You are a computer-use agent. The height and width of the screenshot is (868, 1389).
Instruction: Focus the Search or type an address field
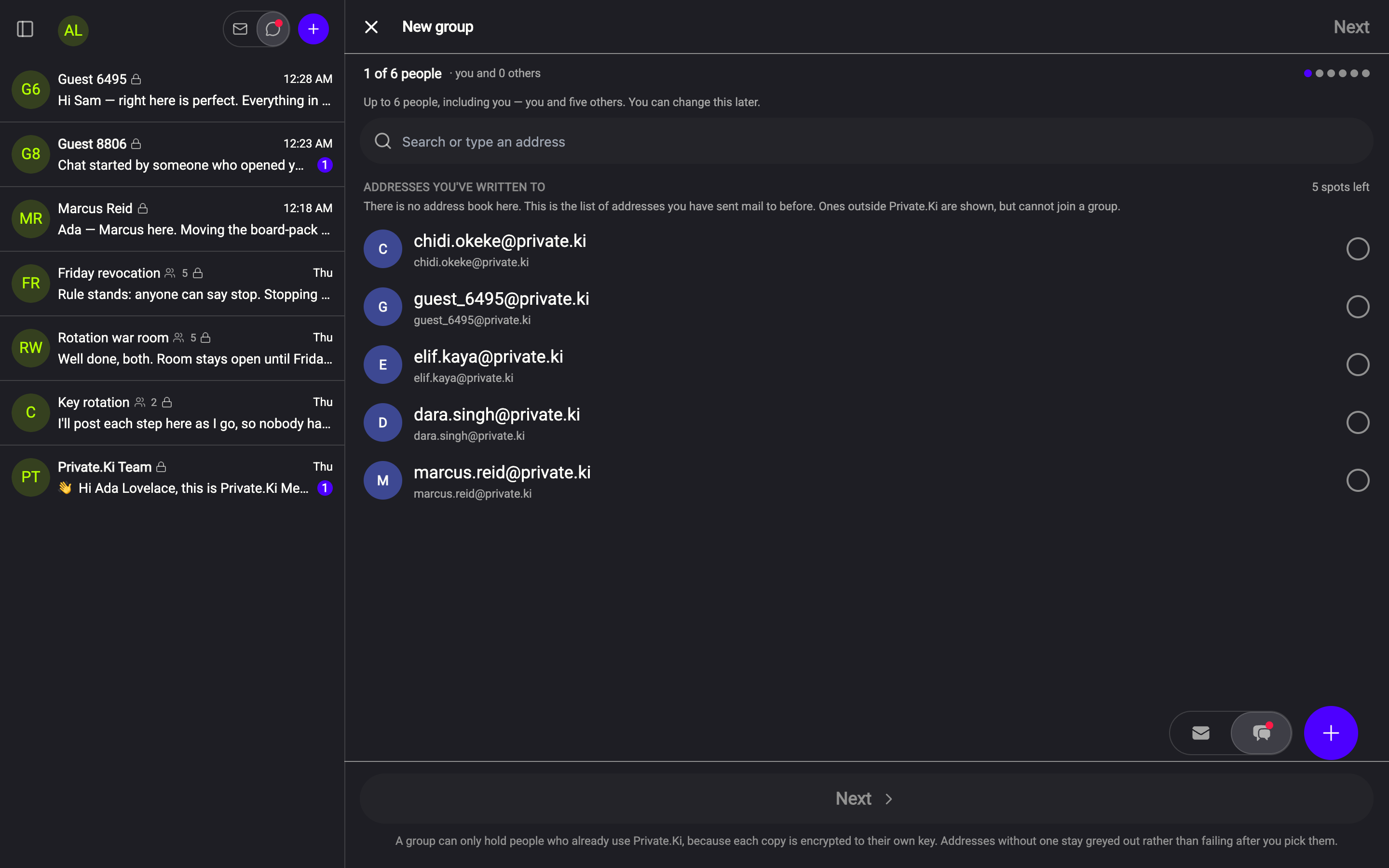(866, 141)
